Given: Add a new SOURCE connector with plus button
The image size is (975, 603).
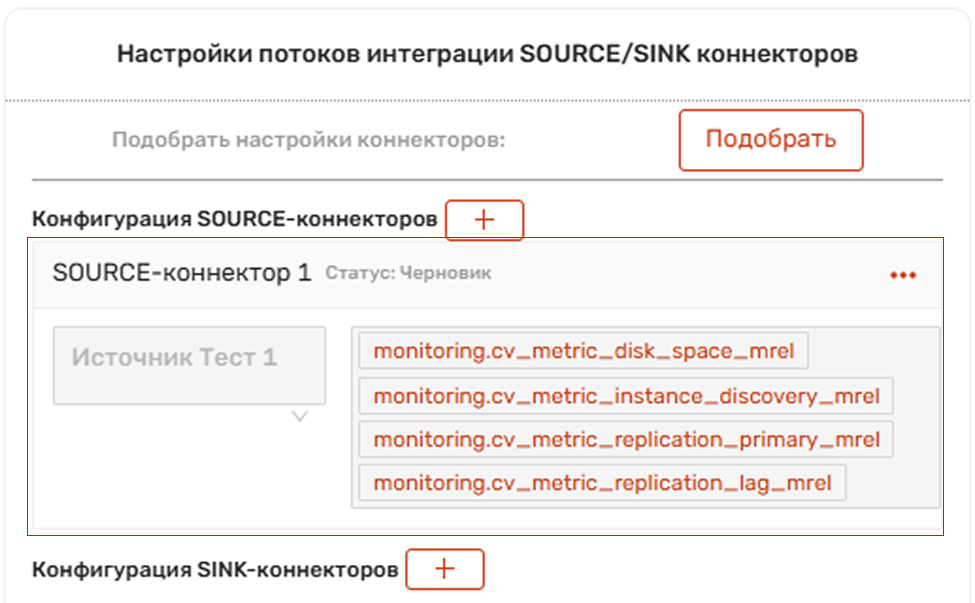Looking at the screenshot, I should [484, 220].
